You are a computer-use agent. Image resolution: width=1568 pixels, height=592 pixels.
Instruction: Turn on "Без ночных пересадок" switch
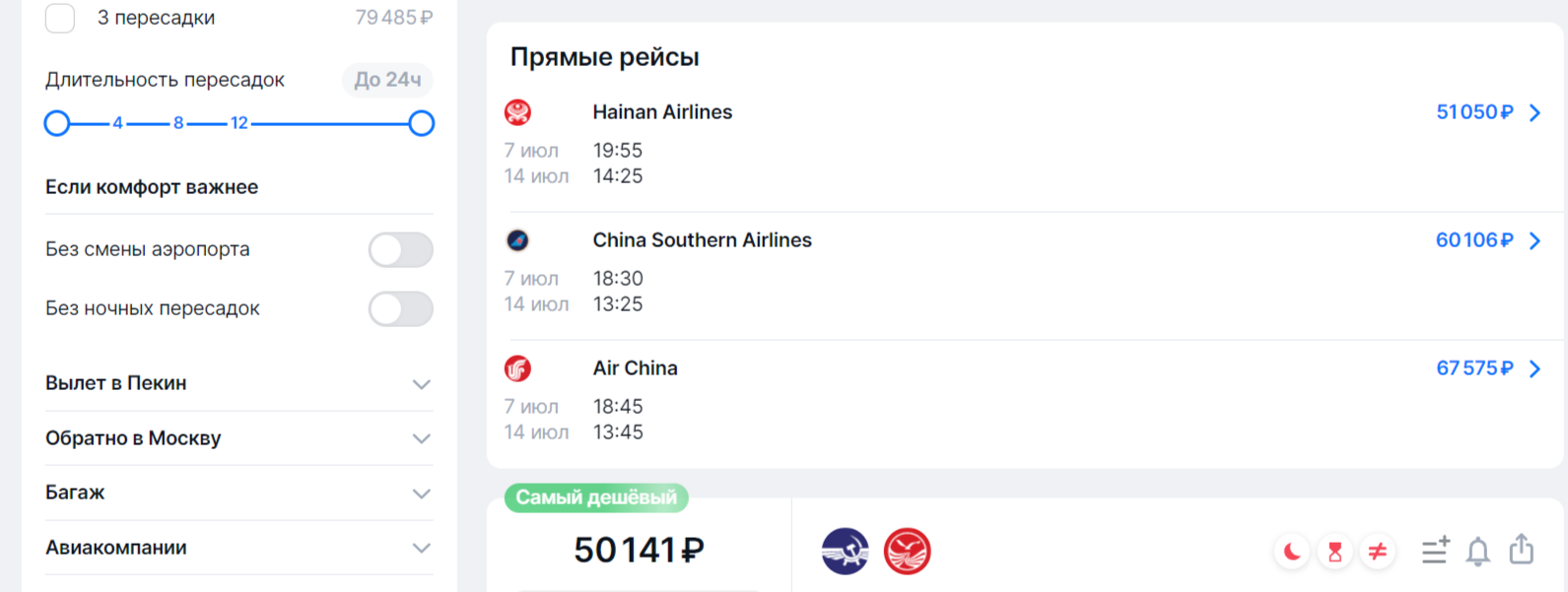pos(401,309)
